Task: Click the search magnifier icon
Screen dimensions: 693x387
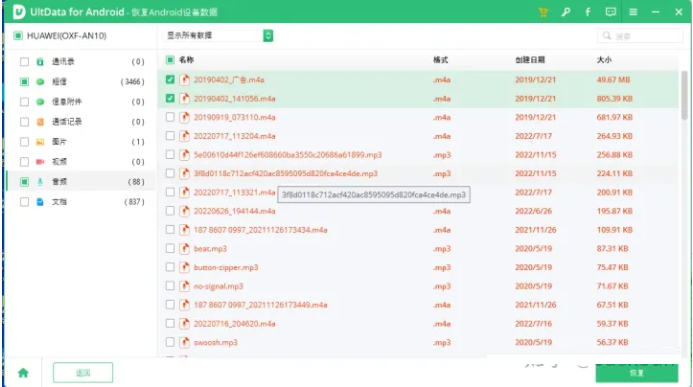Action: [607, 35]
